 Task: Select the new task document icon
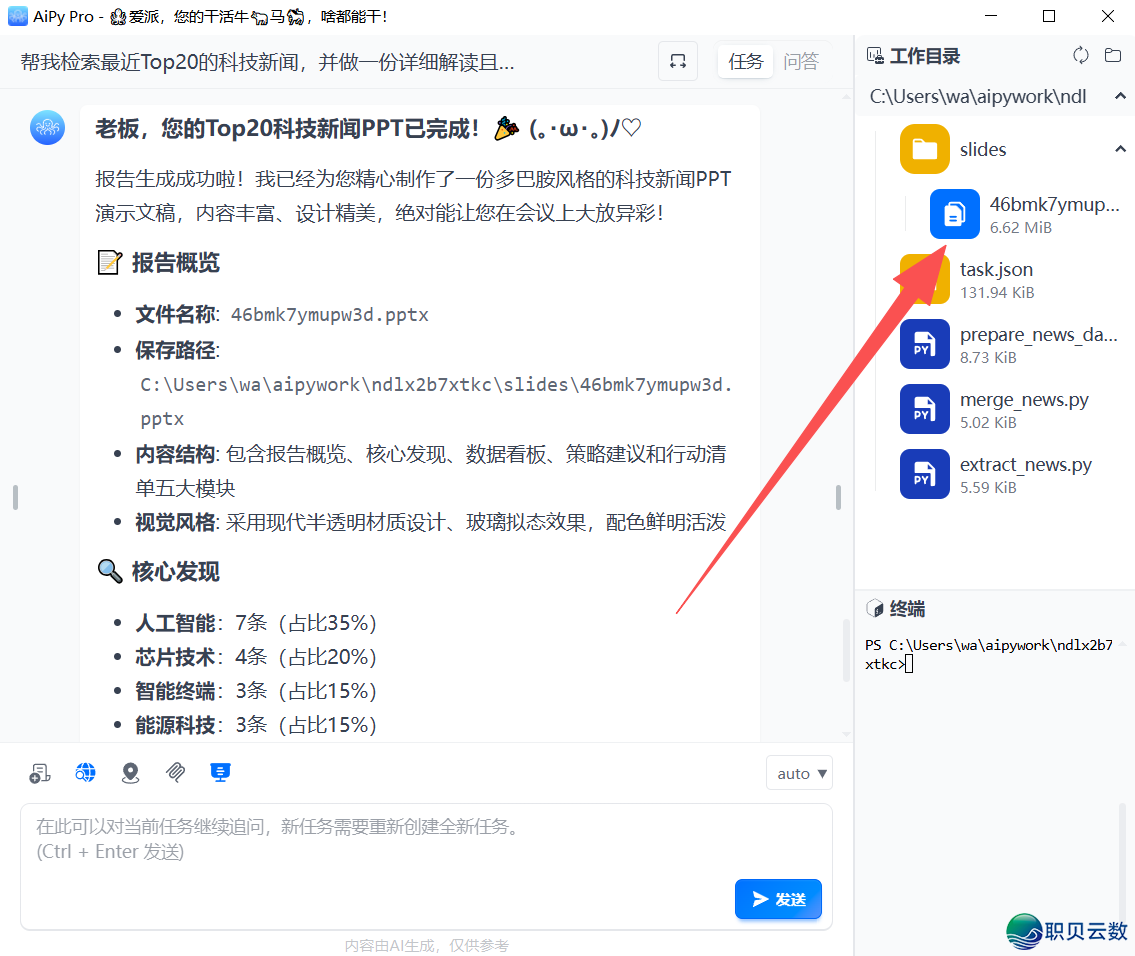tap(39, 772)
